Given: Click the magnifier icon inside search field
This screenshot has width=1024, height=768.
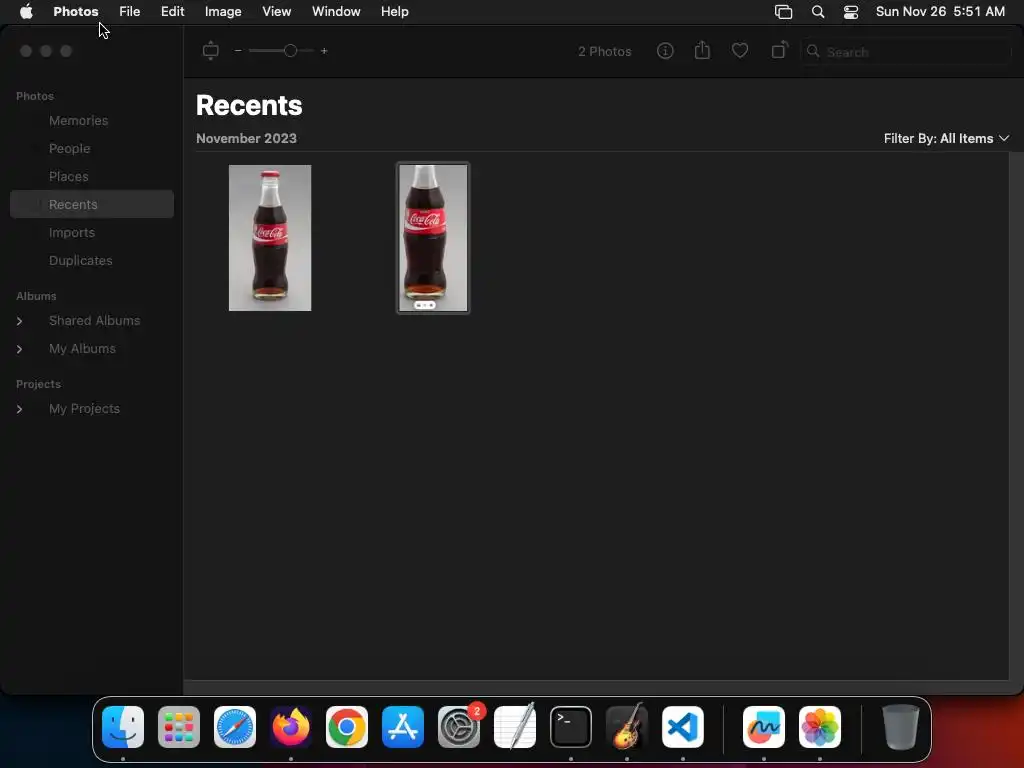Looking at the screenshot, I should coord(813,51).
